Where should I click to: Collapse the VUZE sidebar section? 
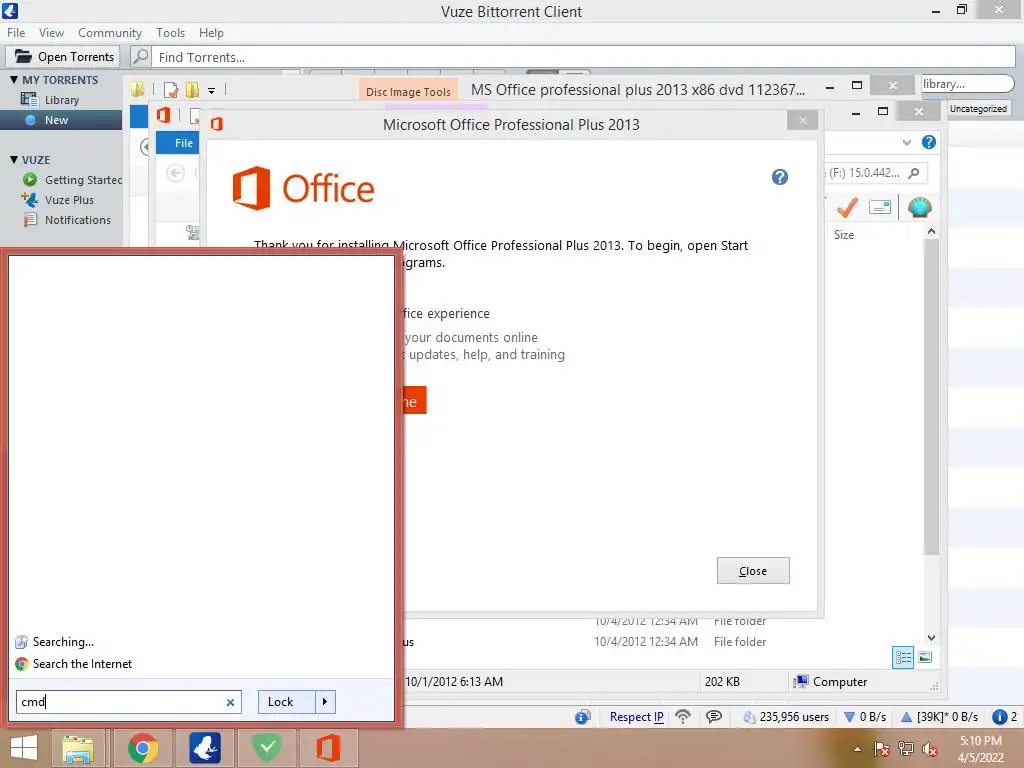[x=14, y=159]
